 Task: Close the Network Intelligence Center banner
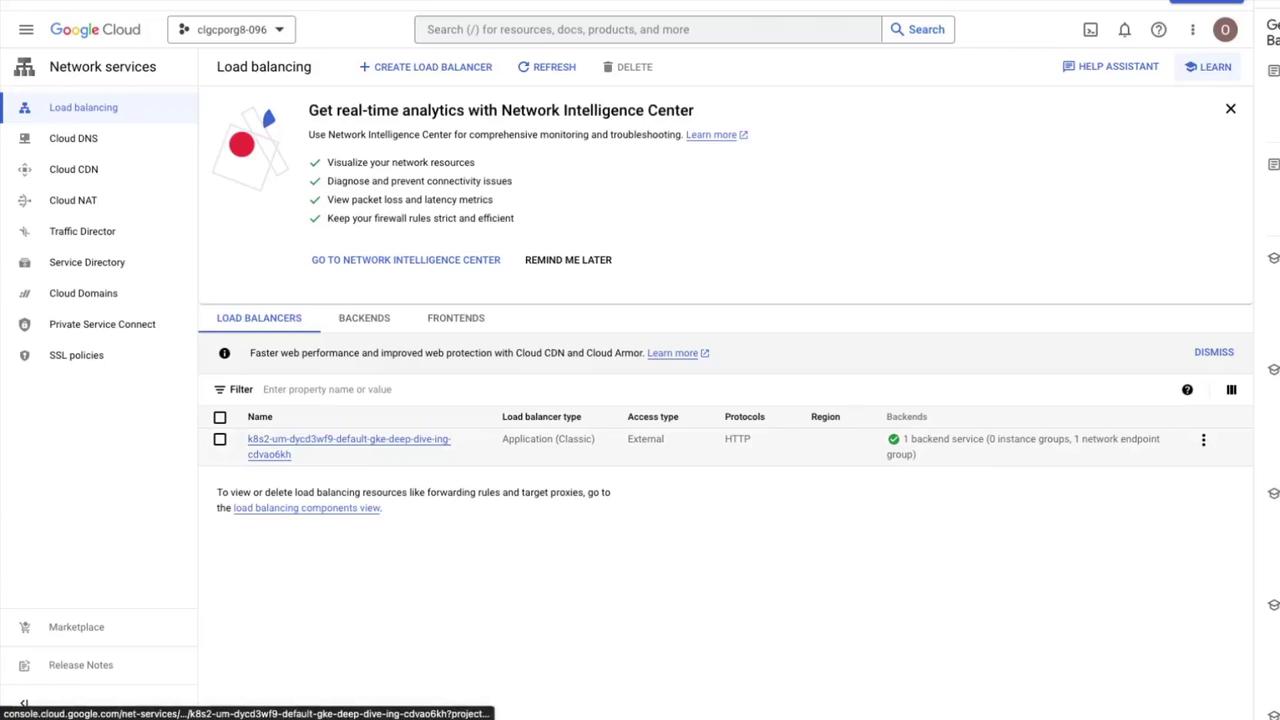1230,109
